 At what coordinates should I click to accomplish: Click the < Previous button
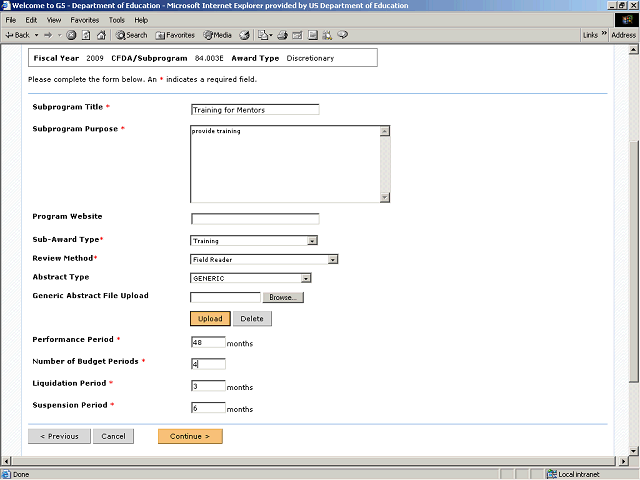59,436
